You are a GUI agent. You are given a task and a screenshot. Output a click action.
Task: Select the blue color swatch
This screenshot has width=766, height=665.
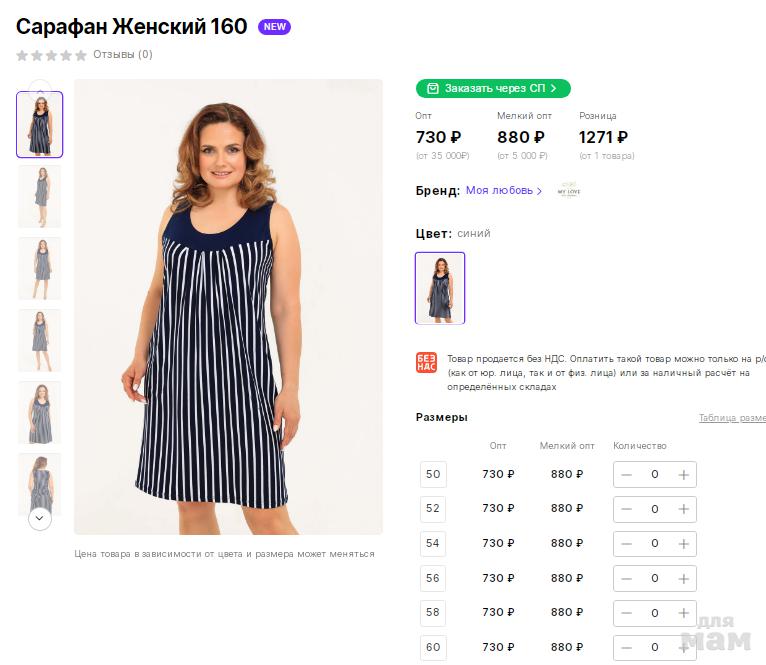(x=440, y=288)
